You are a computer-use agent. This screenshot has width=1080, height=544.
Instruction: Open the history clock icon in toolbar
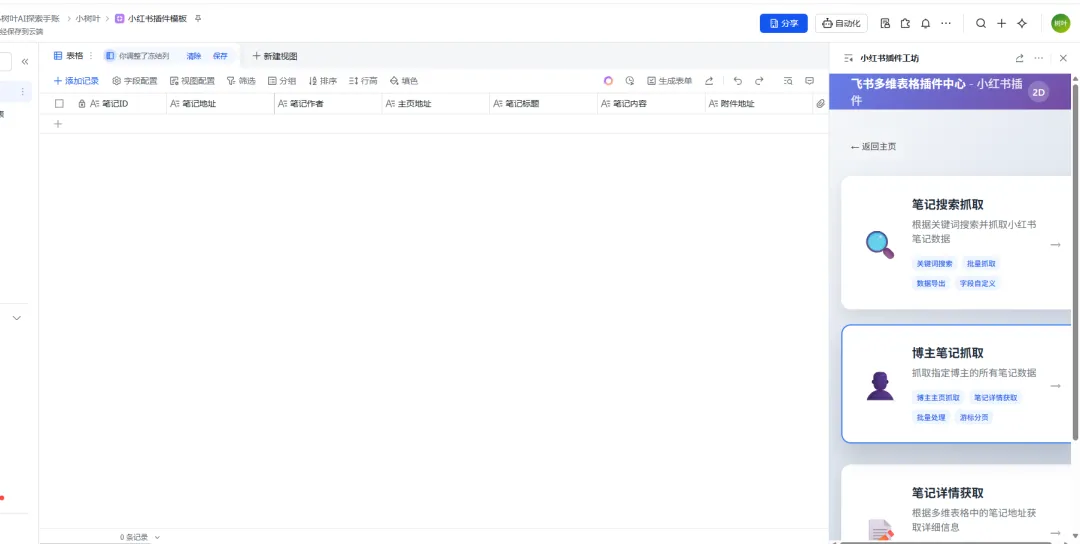630,81
